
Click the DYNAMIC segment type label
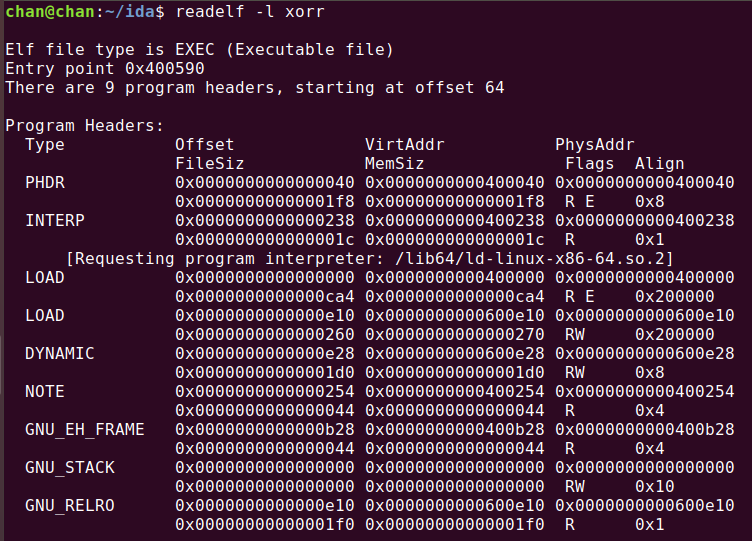(60, 353)
